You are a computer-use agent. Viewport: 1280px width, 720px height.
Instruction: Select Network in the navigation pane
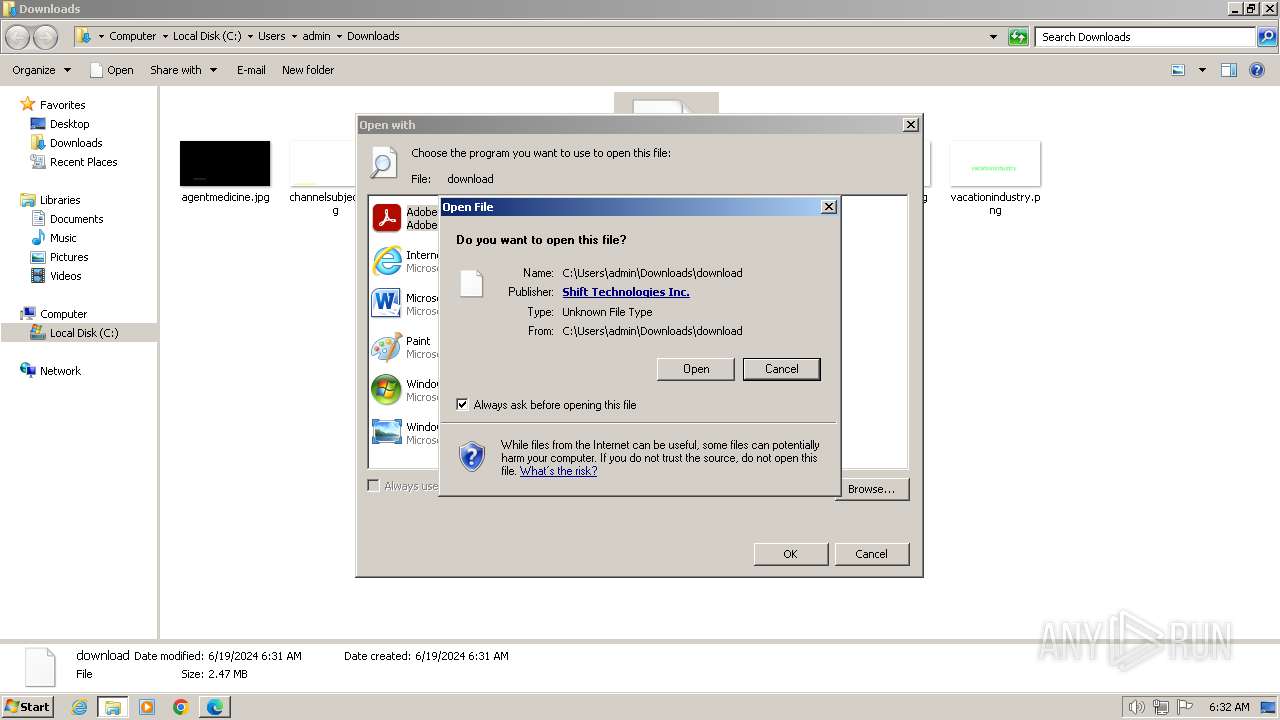pos(60,371)
